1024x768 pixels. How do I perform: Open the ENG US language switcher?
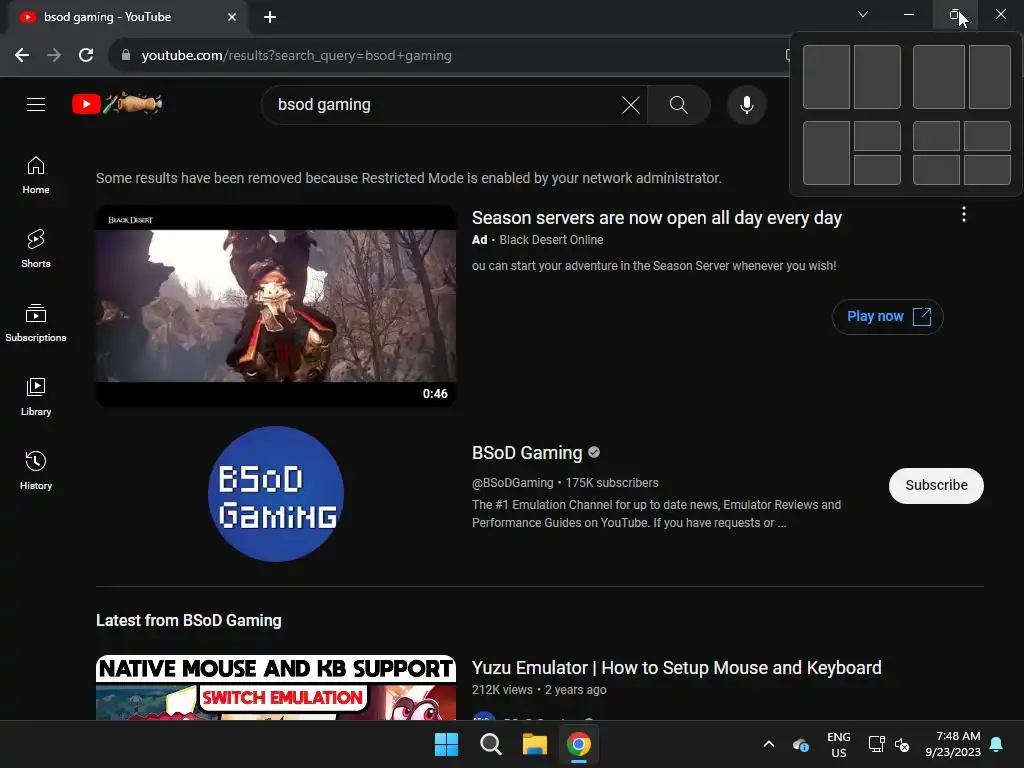click(x=839, y=744)
